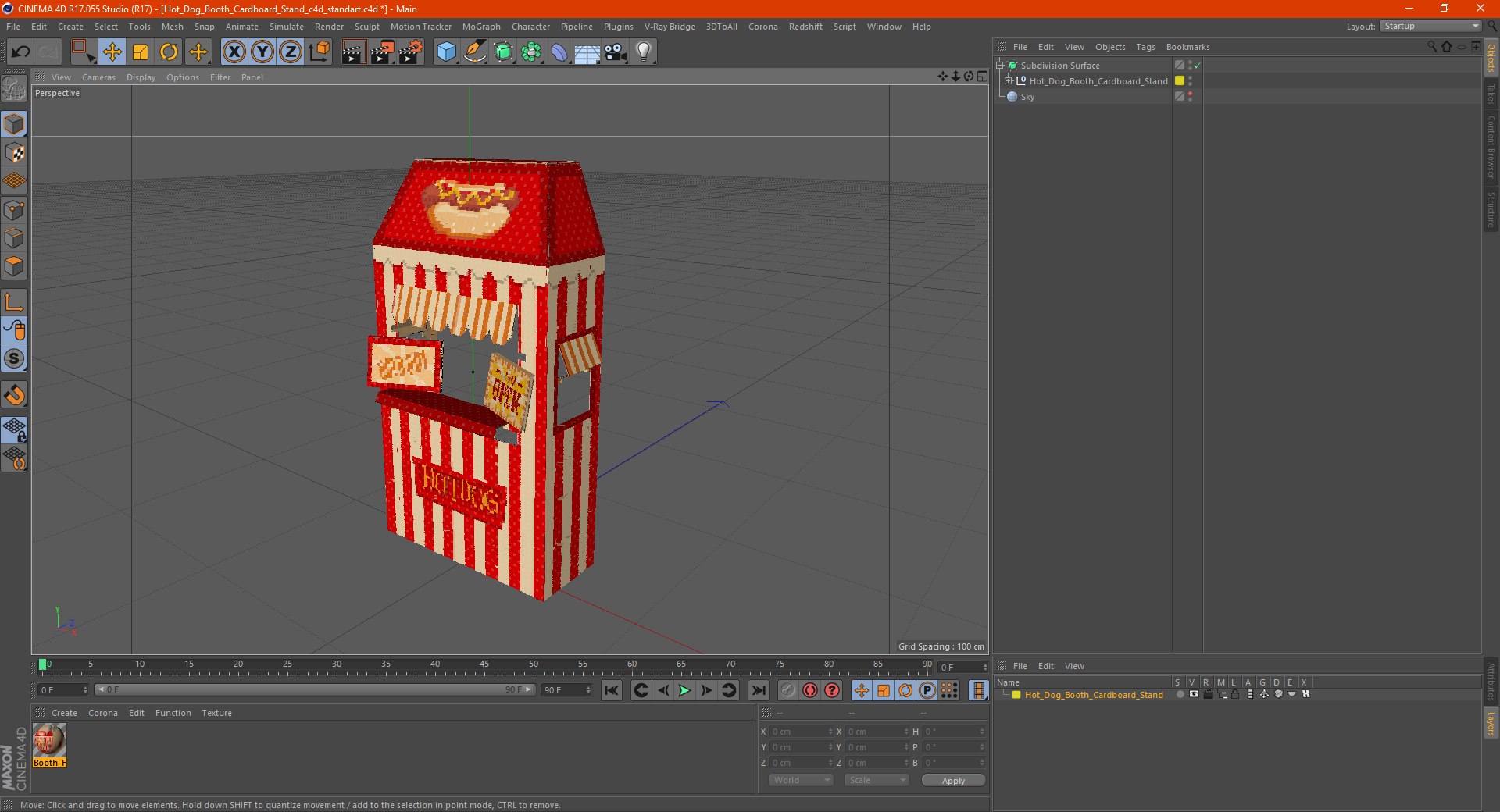Switch to Texture mode icon

14,153
